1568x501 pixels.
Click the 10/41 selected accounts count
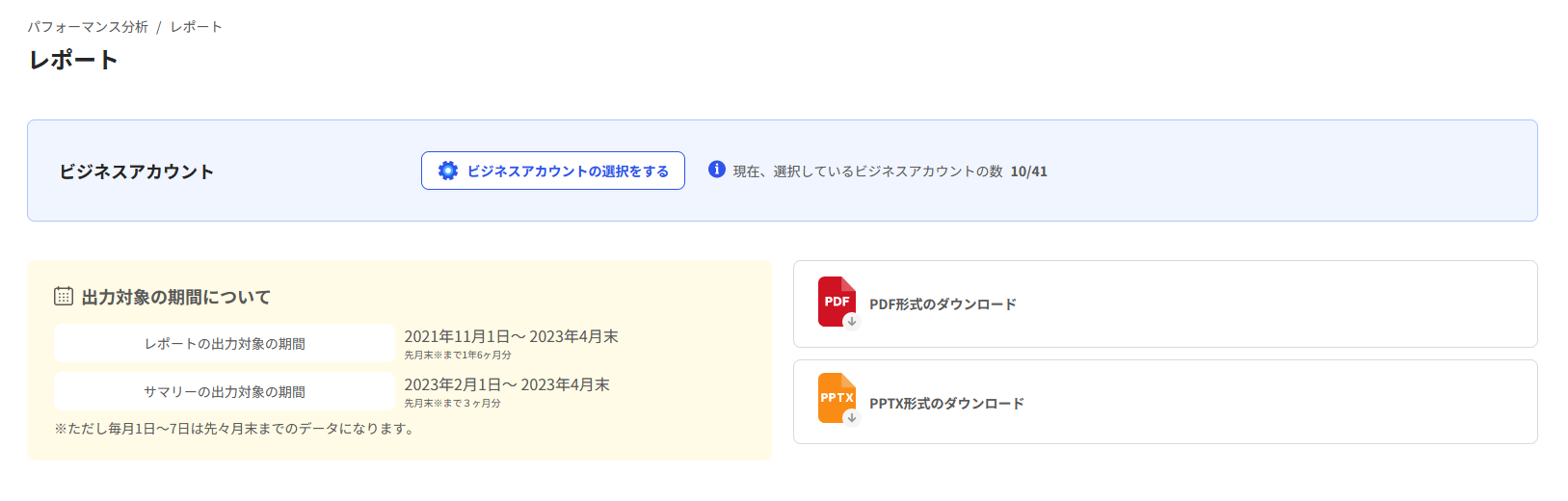tap(1029, 171)
